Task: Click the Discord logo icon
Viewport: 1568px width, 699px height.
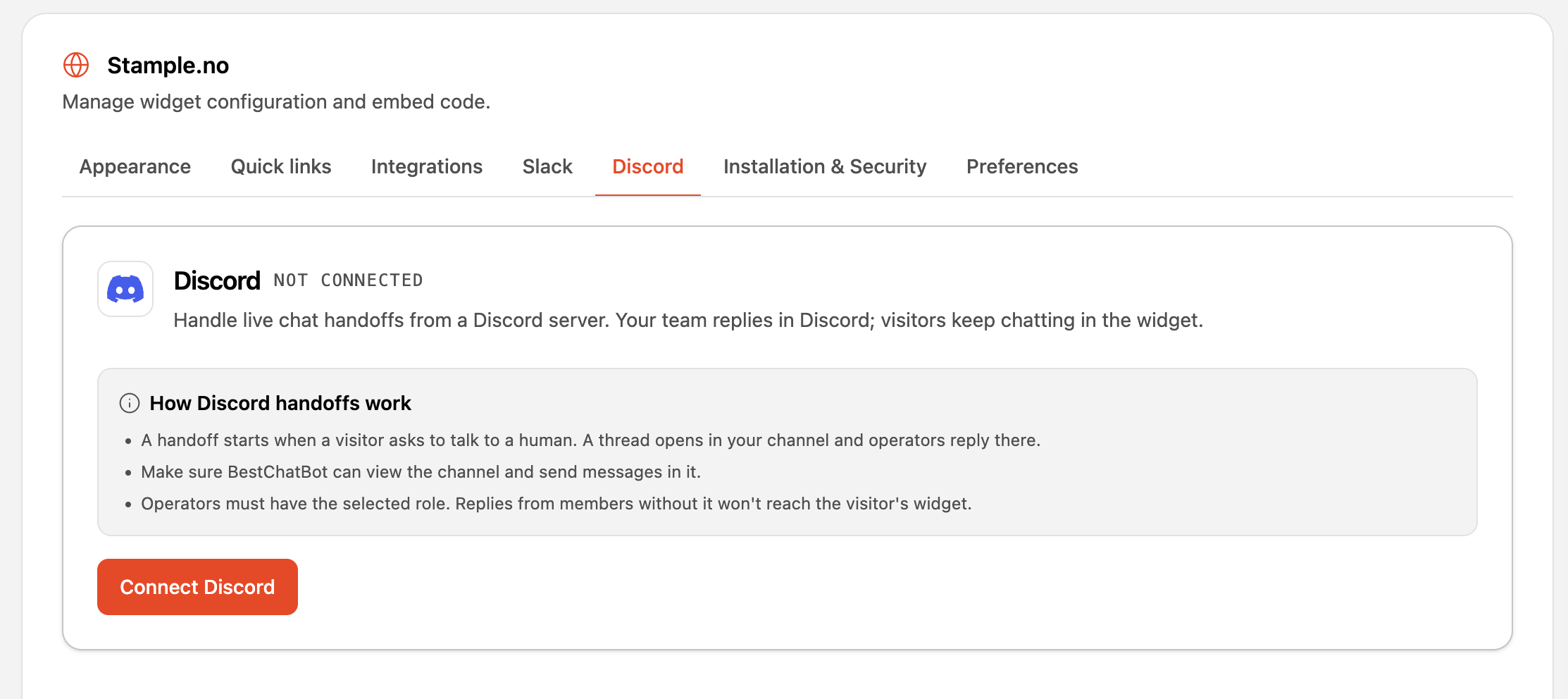Action: point(125,289)
